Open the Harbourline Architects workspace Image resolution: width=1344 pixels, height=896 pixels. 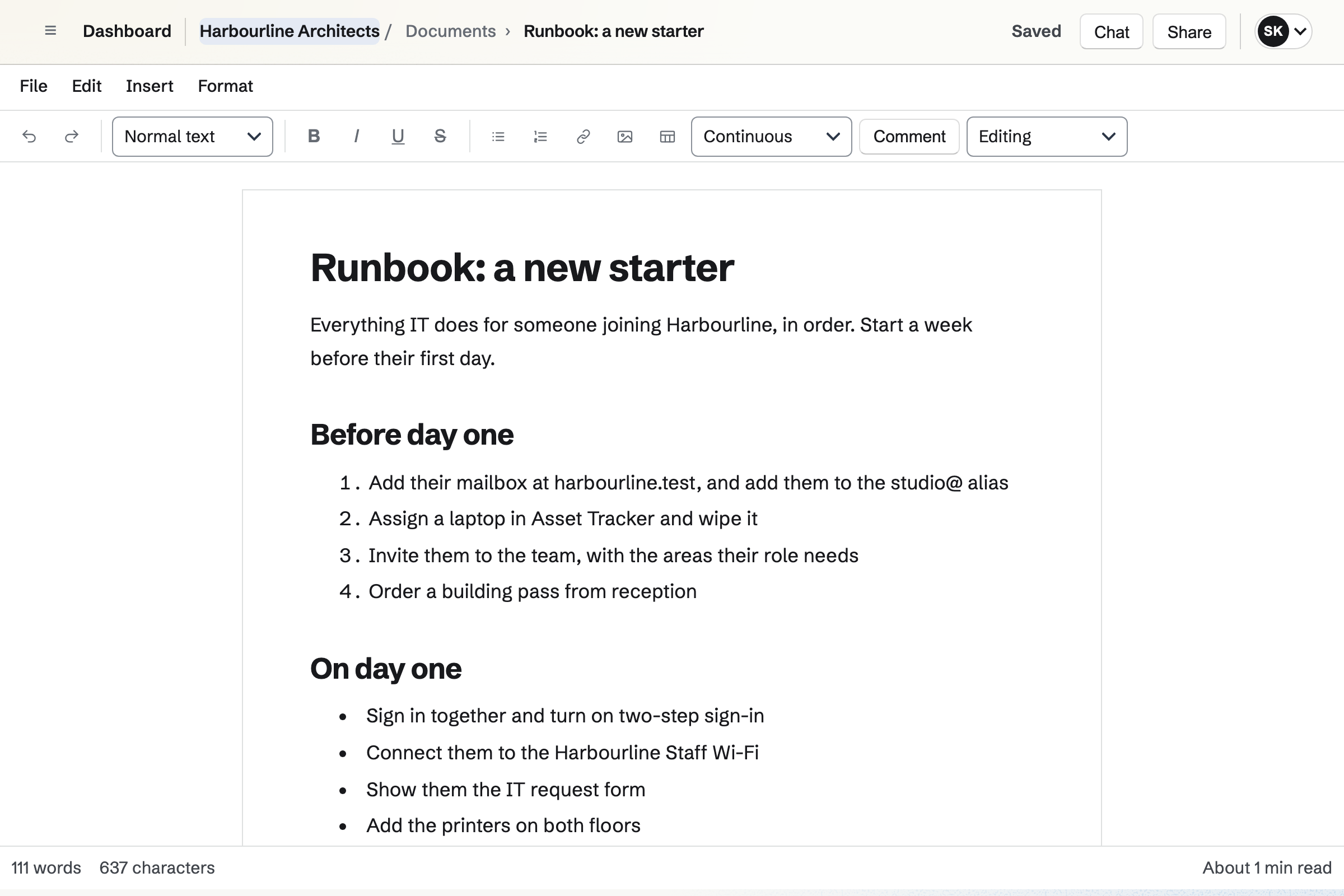pyautogui.click(x=289, y=31)
